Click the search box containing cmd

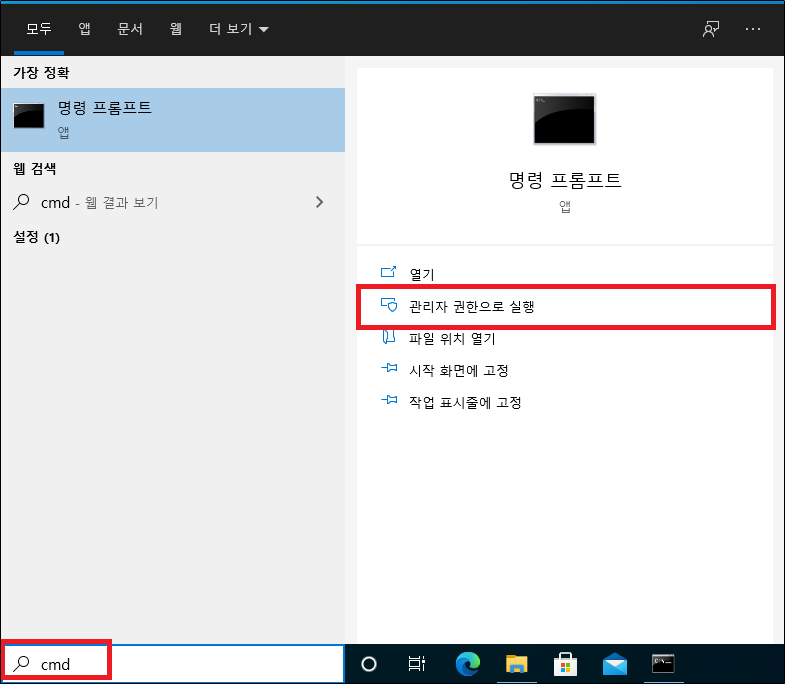pos(173,664)
